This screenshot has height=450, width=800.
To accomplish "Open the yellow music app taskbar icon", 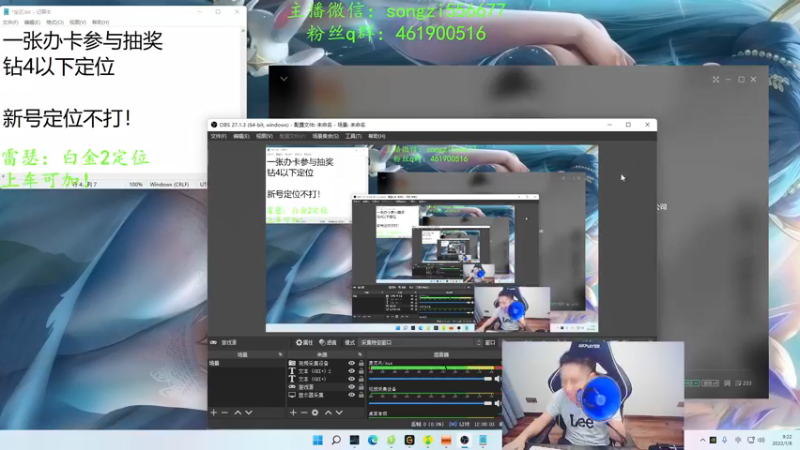I will pyautogui.click(x=428, y=440).
